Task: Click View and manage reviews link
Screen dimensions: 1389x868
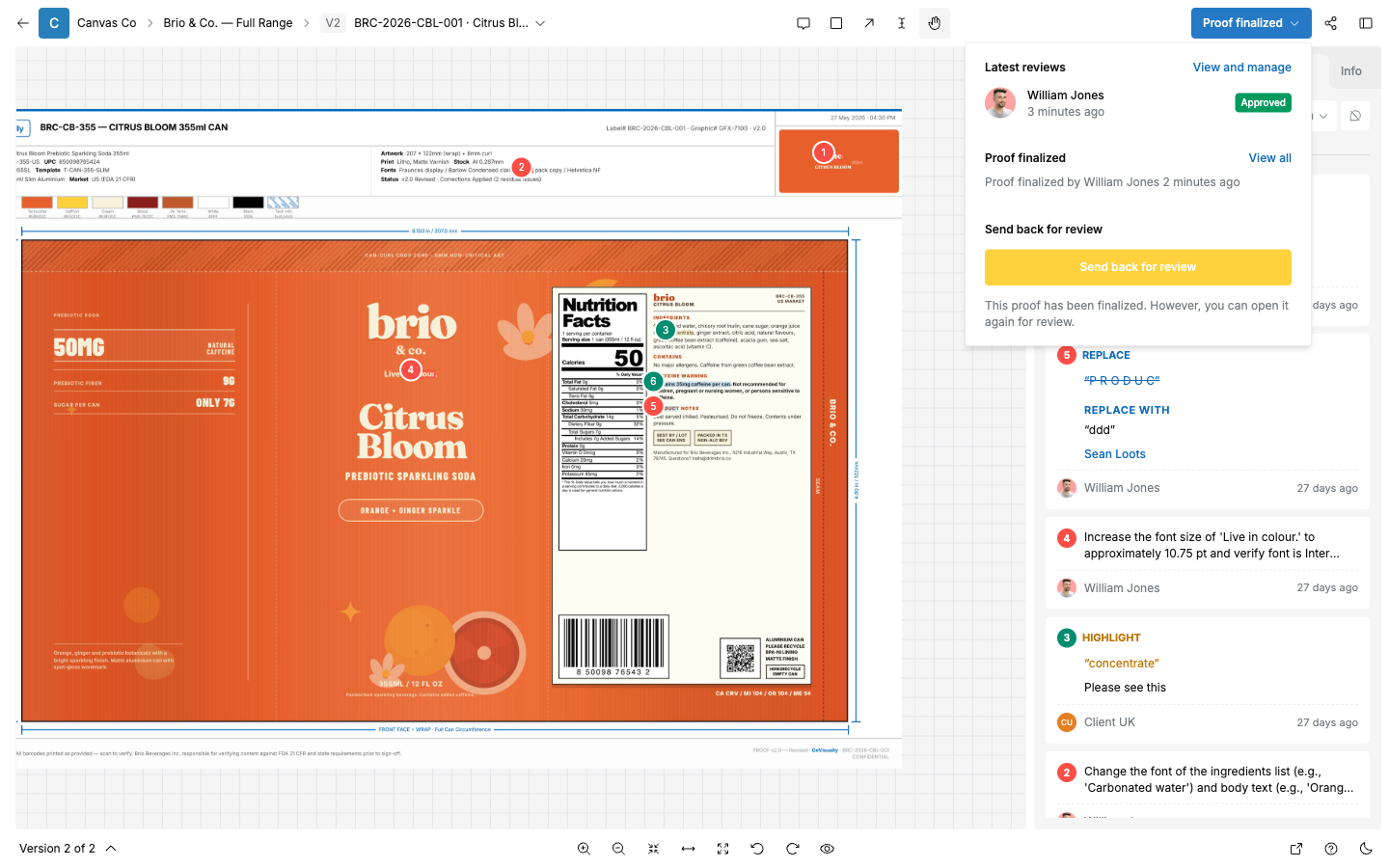Action: (1241, 68)
